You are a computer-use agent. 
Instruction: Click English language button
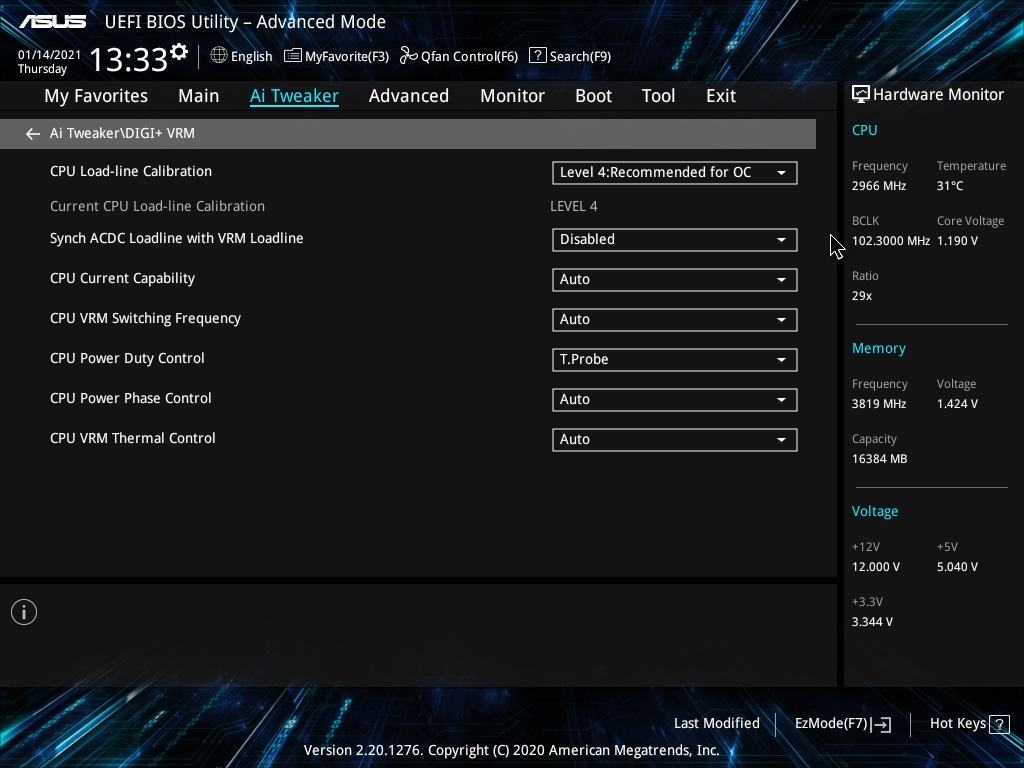242,56
